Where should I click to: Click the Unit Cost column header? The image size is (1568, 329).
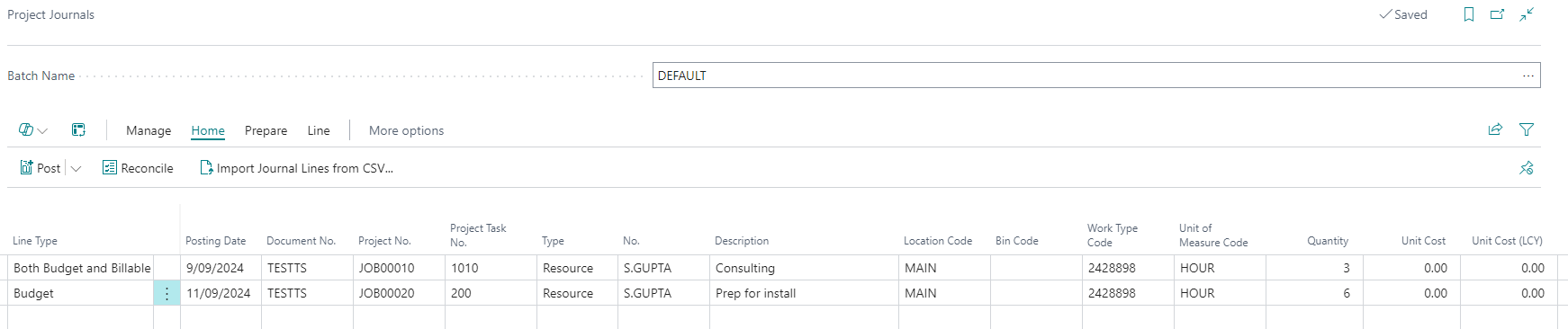(x=1423, y=241)
